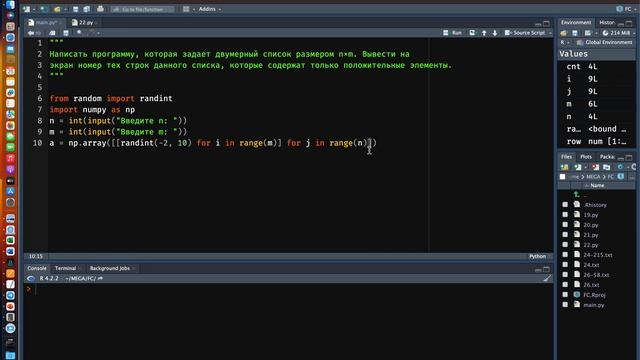The image size is (640, 360).
Task: Open 26.txt in the Files list
Action: pos(591,285)
